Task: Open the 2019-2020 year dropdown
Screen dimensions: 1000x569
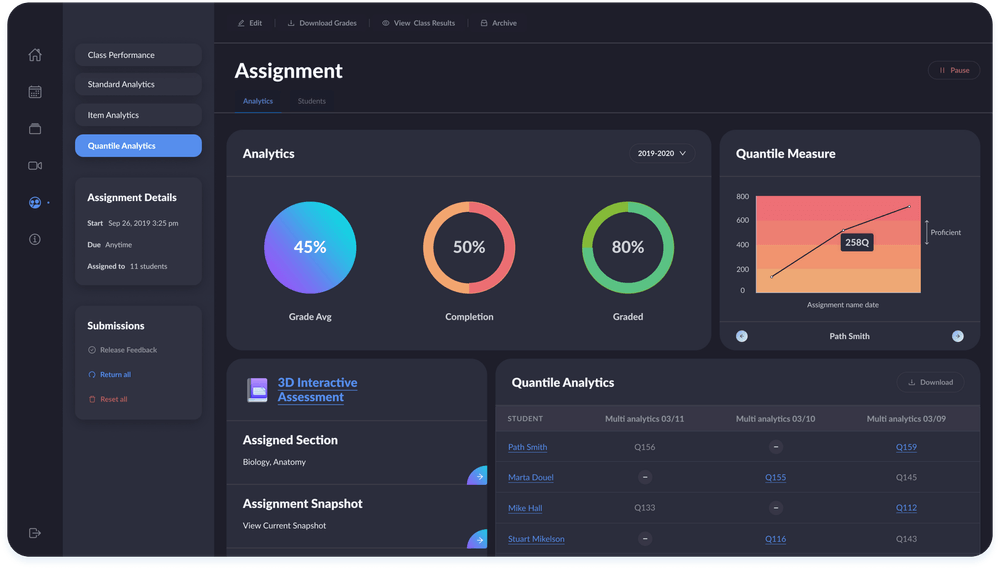Action: 661,154
